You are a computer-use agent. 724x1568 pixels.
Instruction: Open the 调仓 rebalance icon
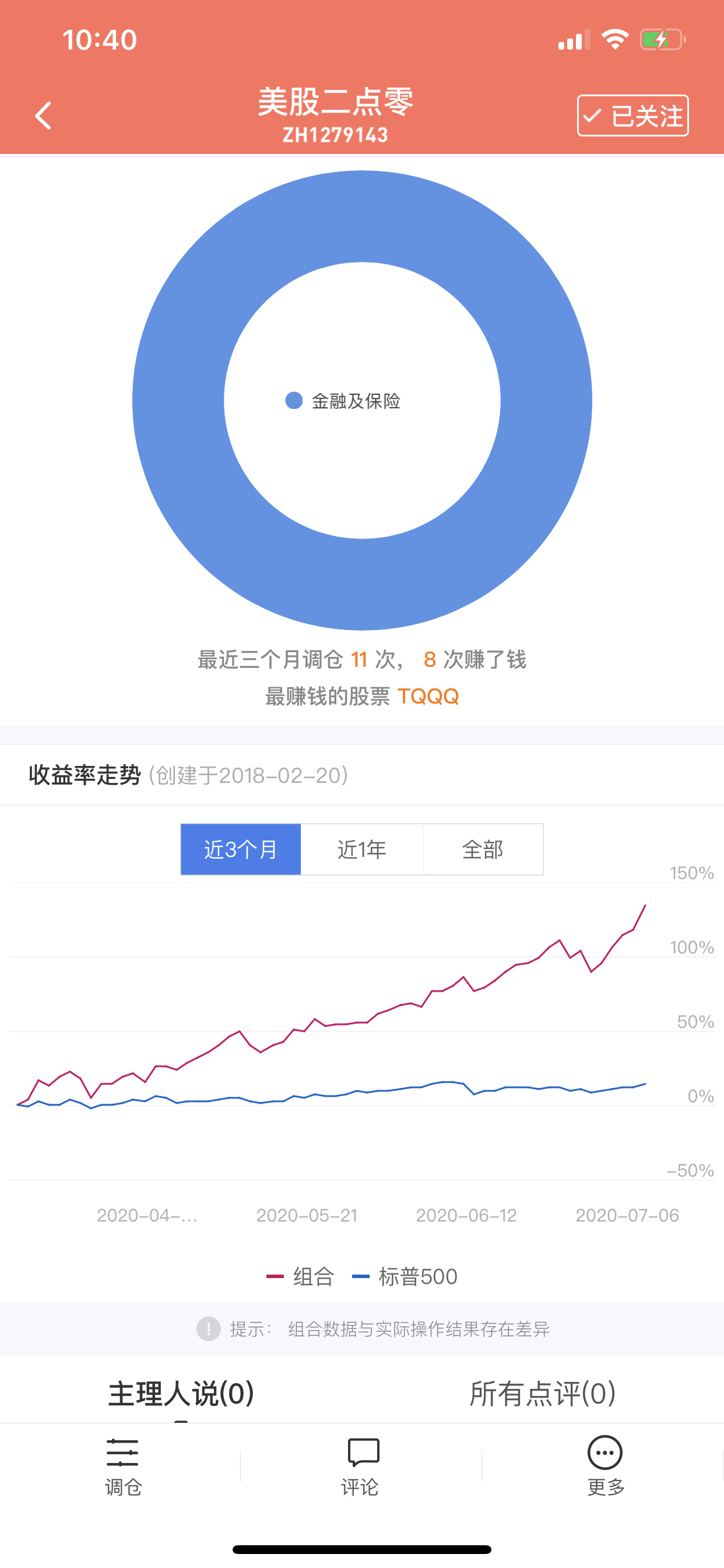tap(122, 1454)
